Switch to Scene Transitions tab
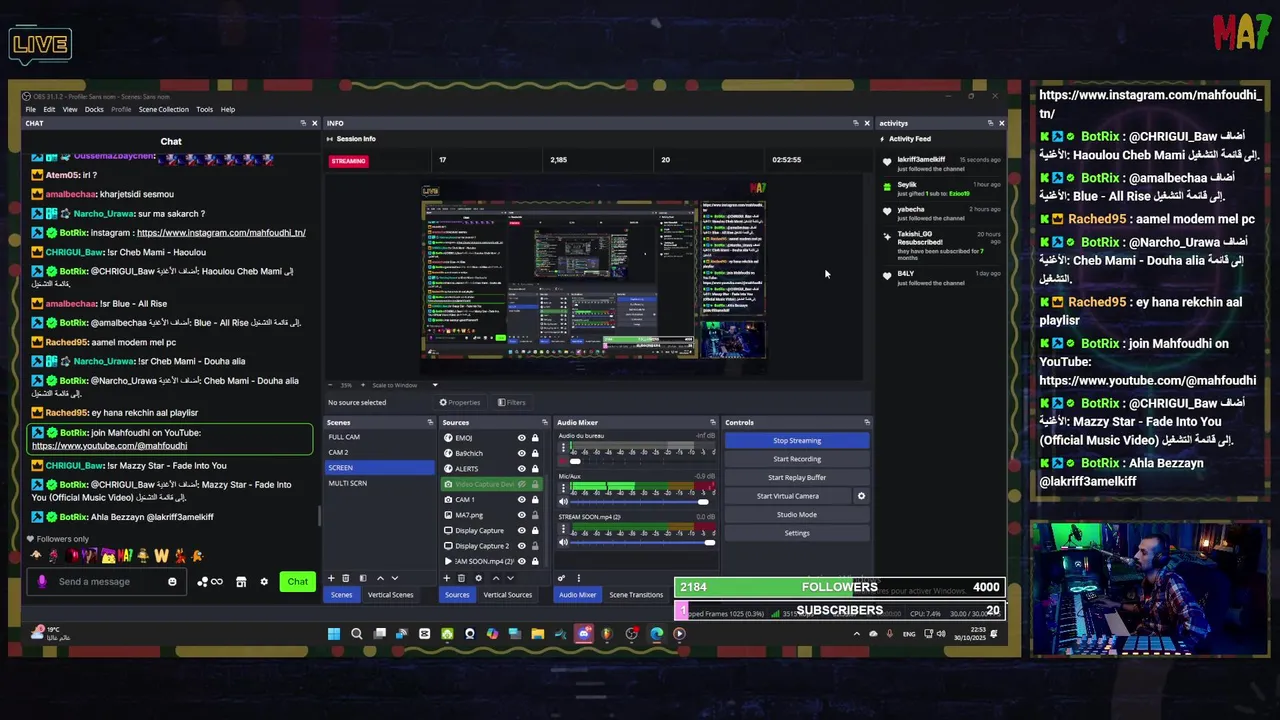1280x720 pixels. pyautogui.click(x=637, y=595)
